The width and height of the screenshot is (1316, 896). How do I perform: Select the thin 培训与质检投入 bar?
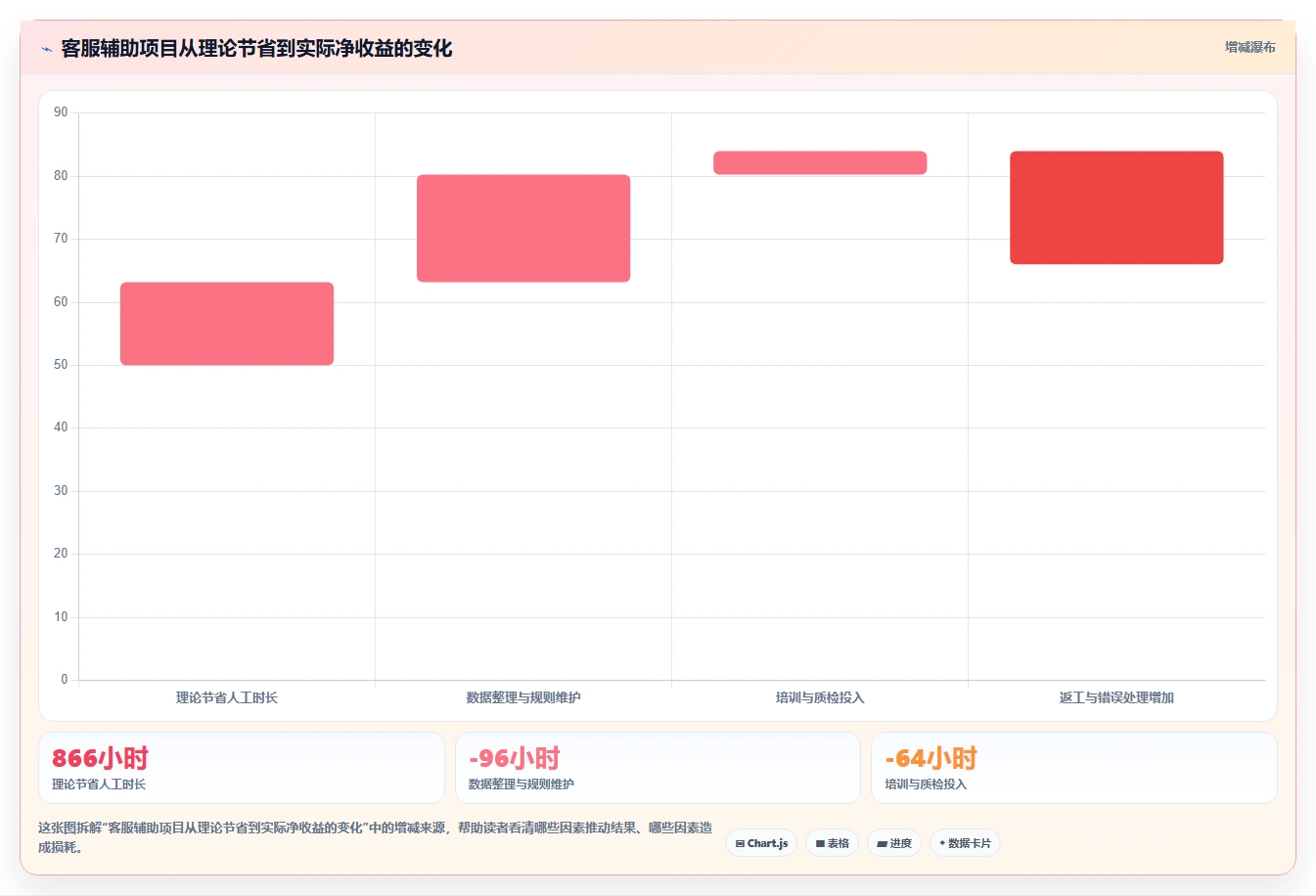click(820, 163)
